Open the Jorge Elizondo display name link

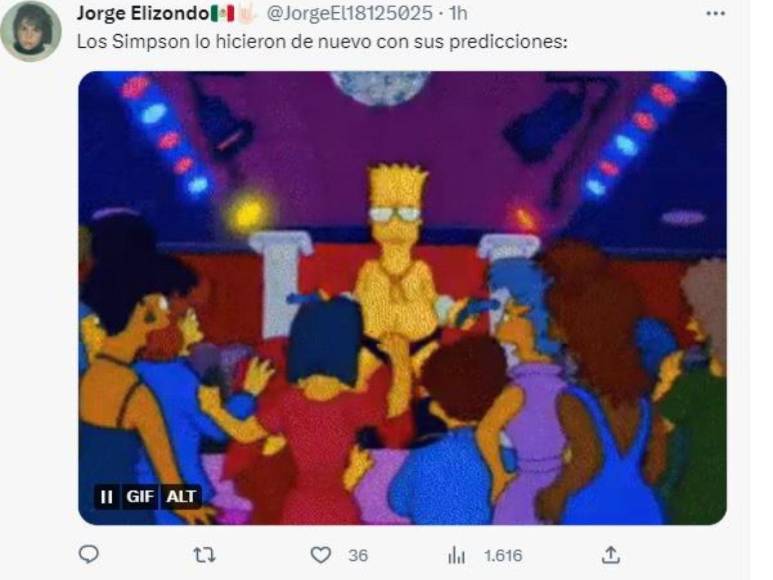[143, 13]
